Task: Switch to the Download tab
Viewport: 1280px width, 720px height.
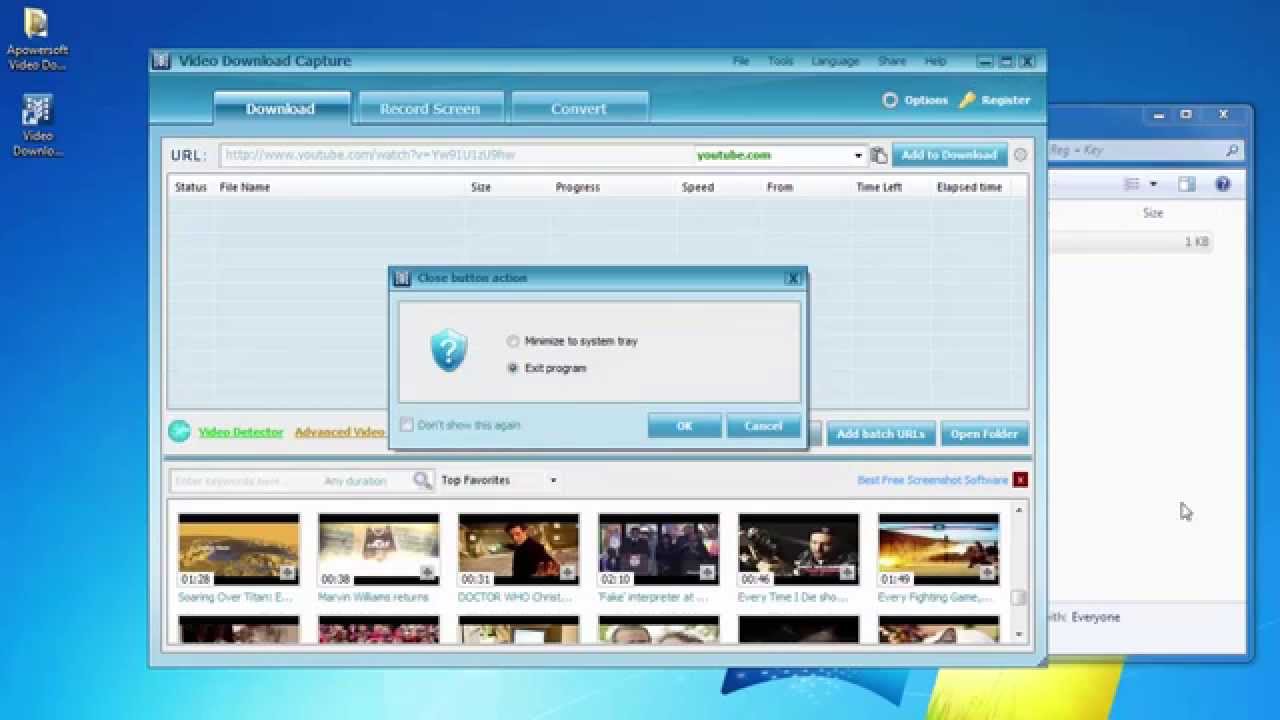Action: (x=281, y=108)
